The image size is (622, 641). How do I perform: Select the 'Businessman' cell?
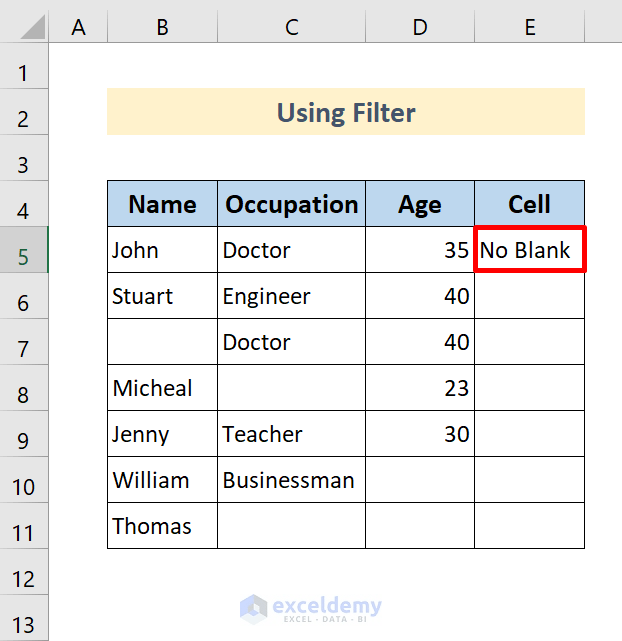(x=291, y=480)
